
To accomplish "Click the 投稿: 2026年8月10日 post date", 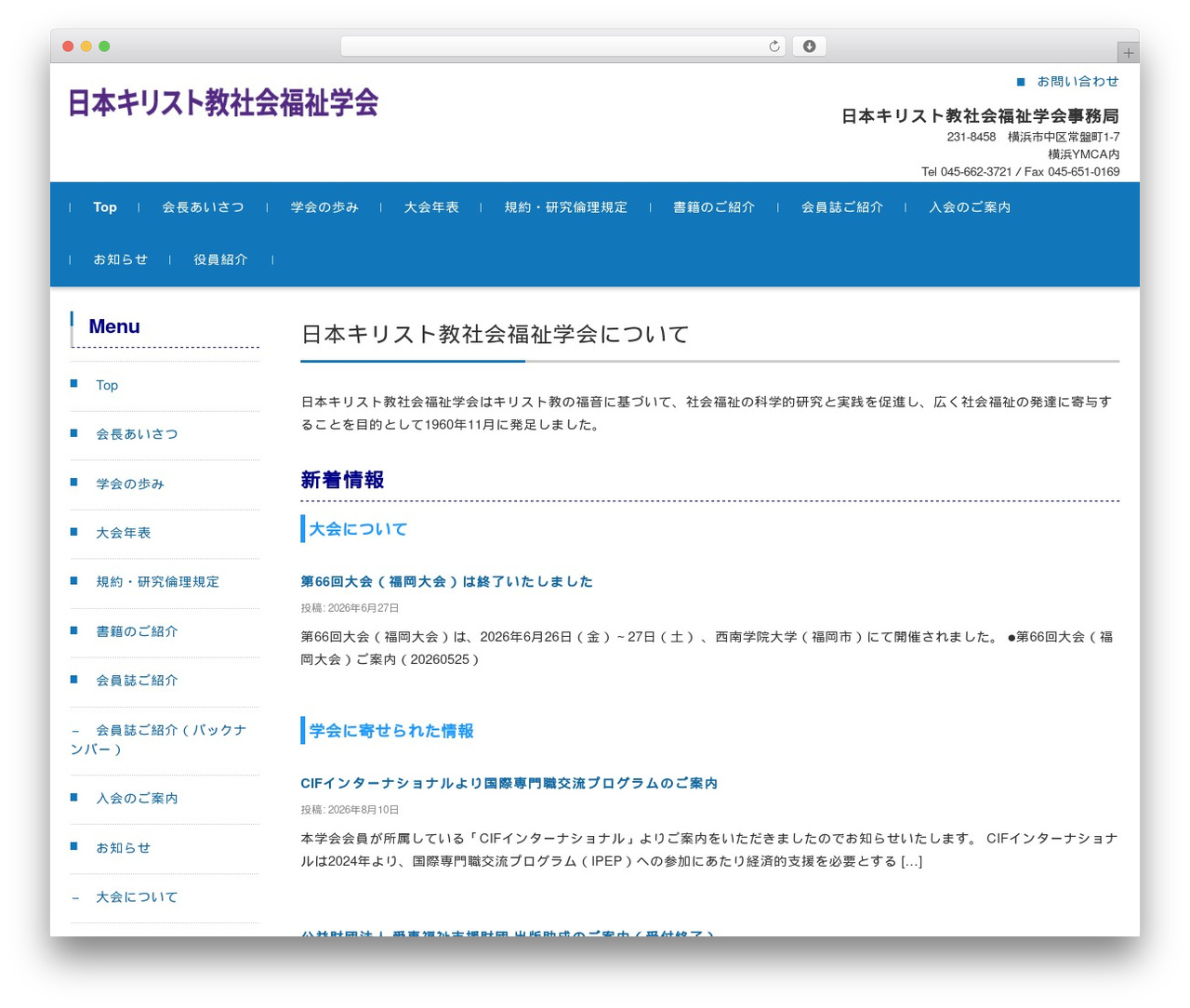I will tap(350, 809).
